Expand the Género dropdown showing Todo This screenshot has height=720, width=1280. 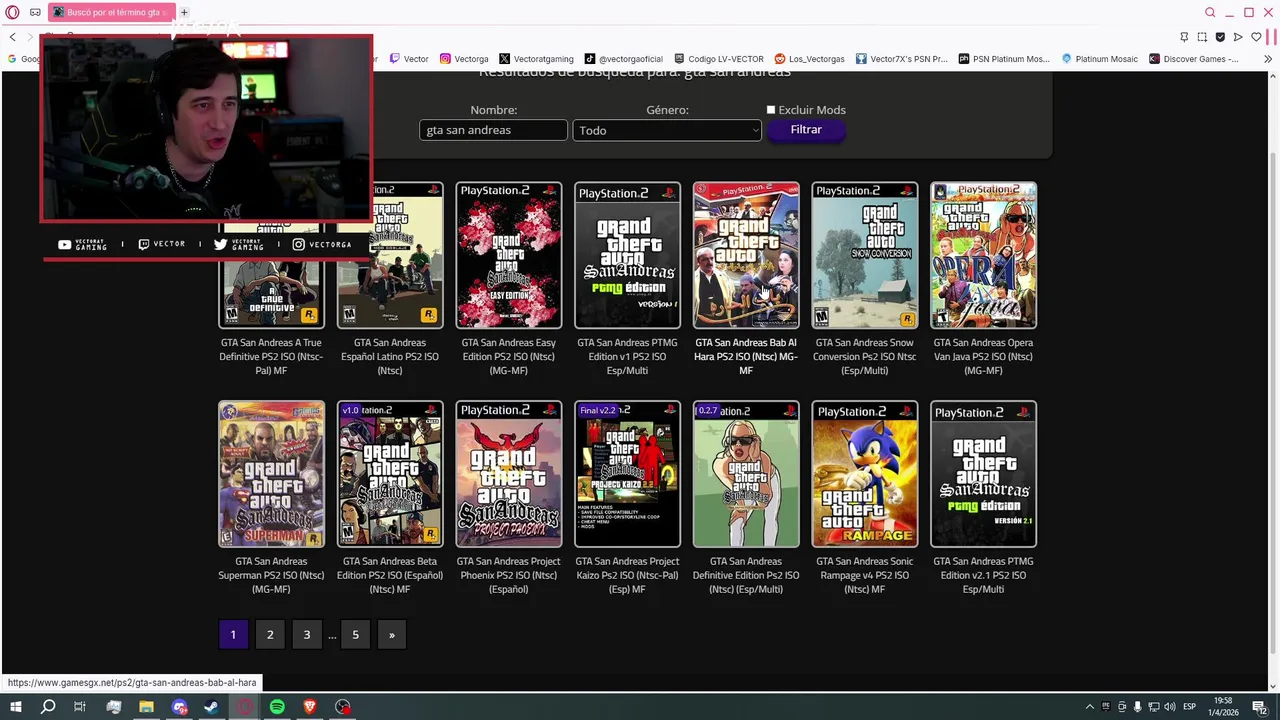(667, 130)
